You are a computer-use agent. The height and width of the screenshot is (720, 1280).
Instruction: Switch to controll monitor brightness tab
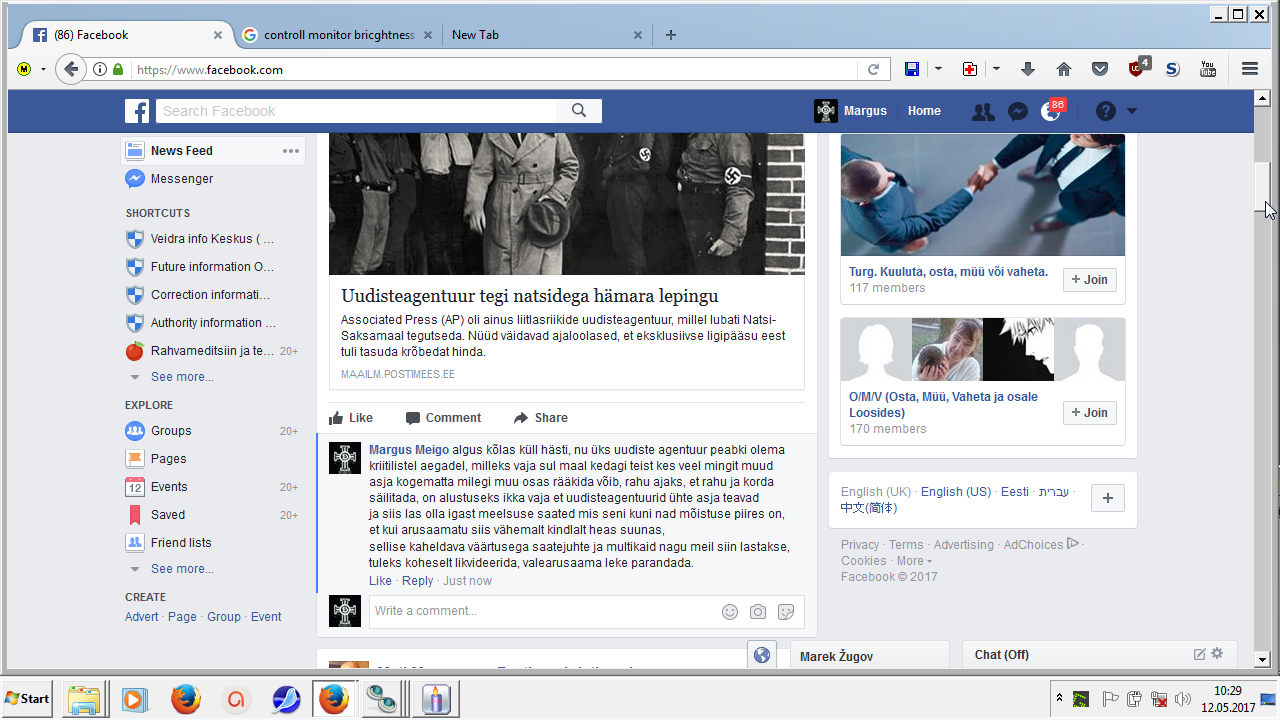[x=338, y=35]
